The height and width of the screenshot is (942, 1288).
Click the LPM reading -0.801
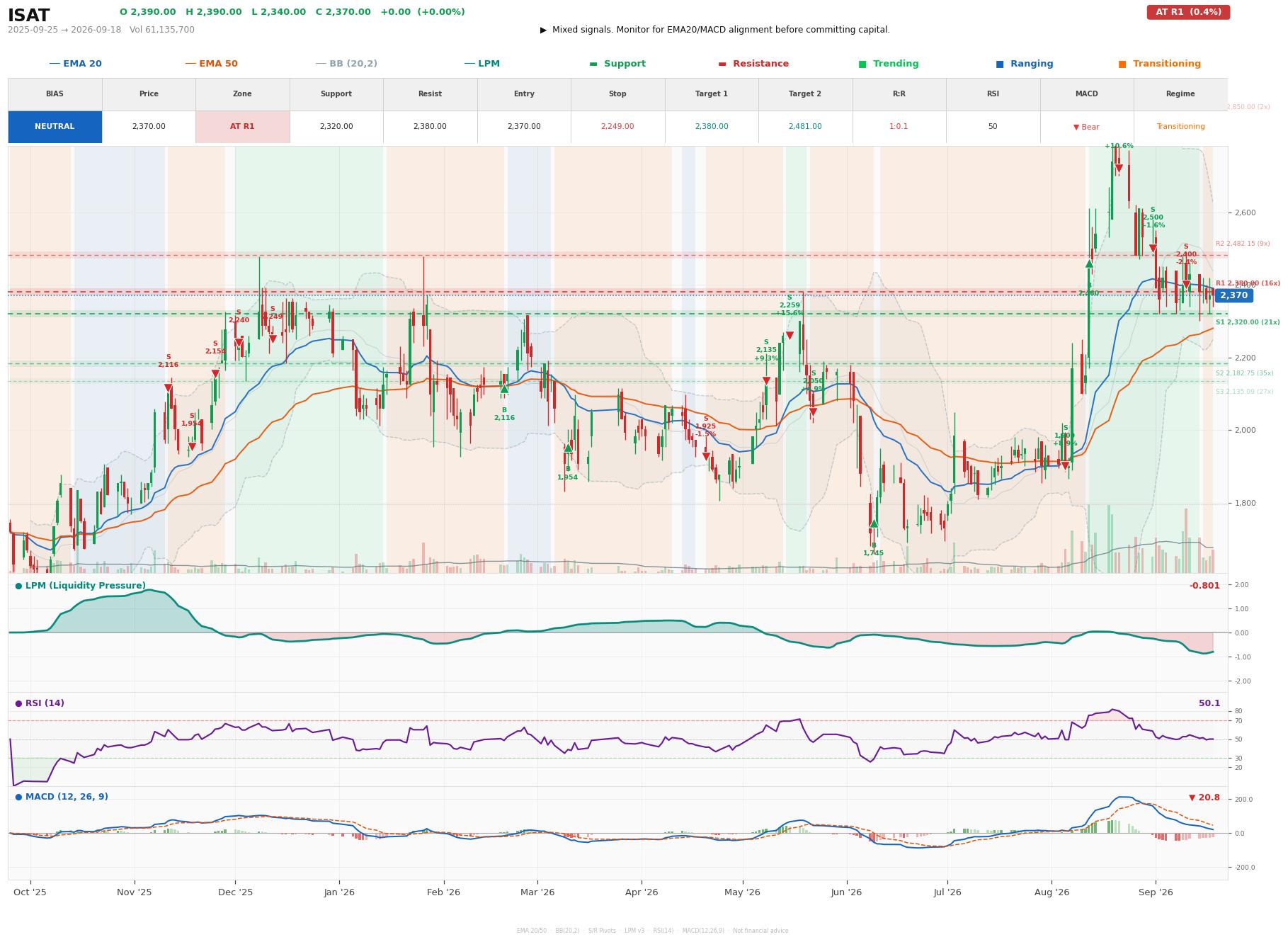pyautogui.click(x=1204, y=586)
